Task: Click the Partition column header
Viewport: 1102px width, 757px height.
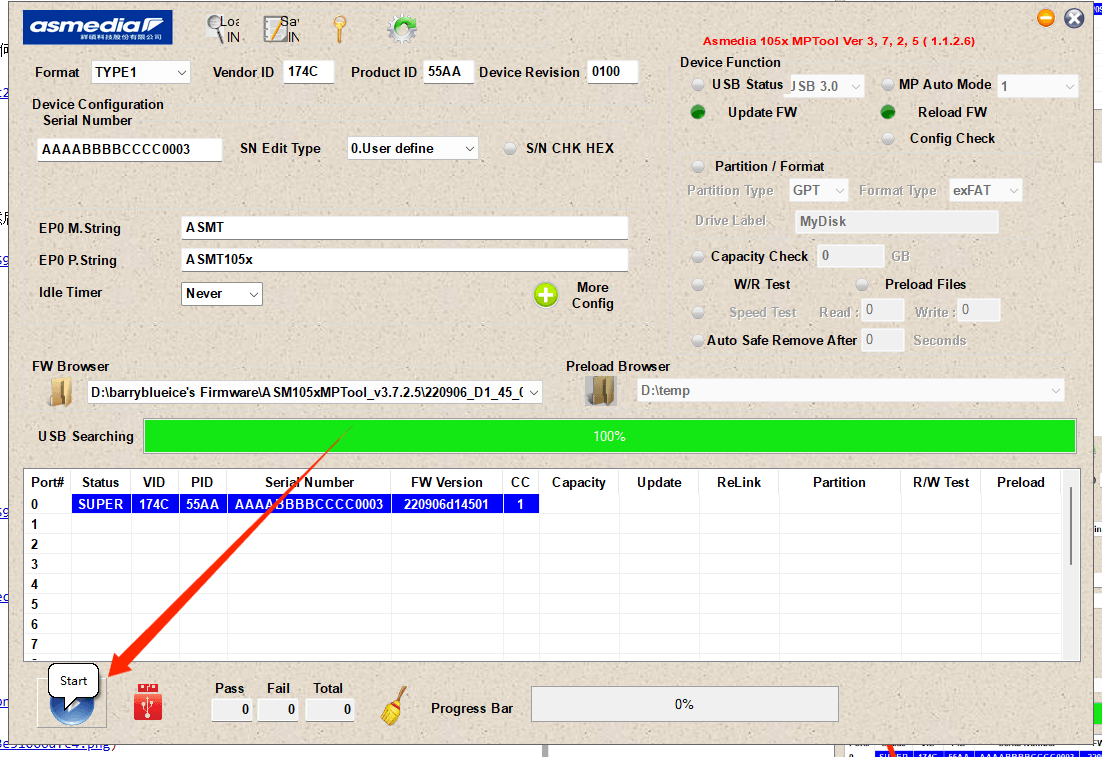Action: coord(839,482)
